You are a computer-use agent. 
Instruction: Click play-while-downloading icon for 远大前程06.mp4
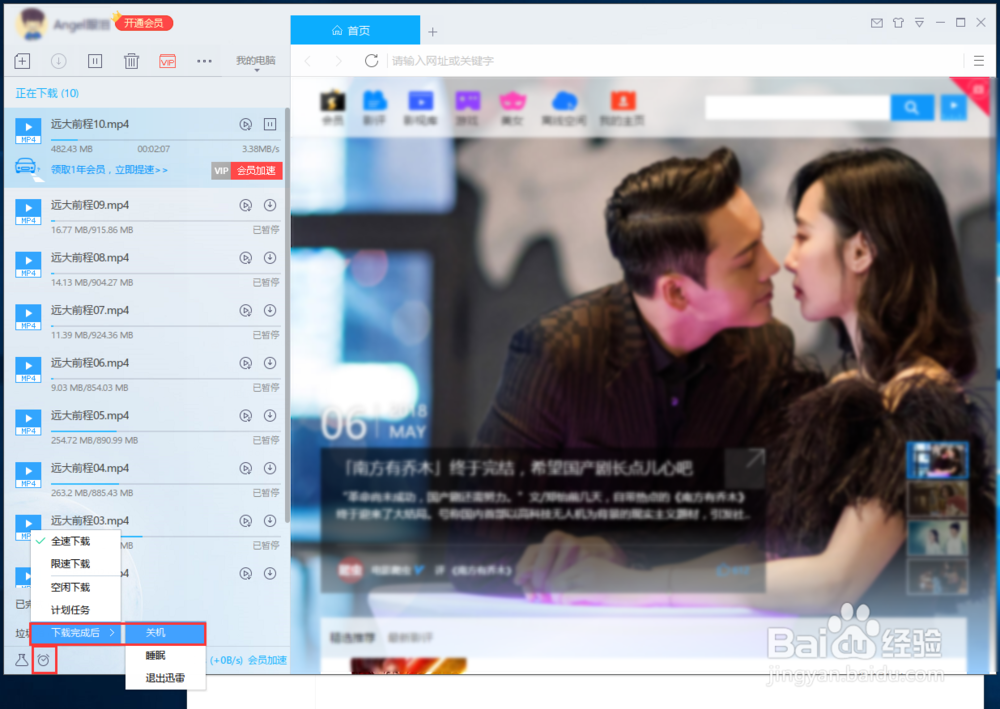coord(246,363)
